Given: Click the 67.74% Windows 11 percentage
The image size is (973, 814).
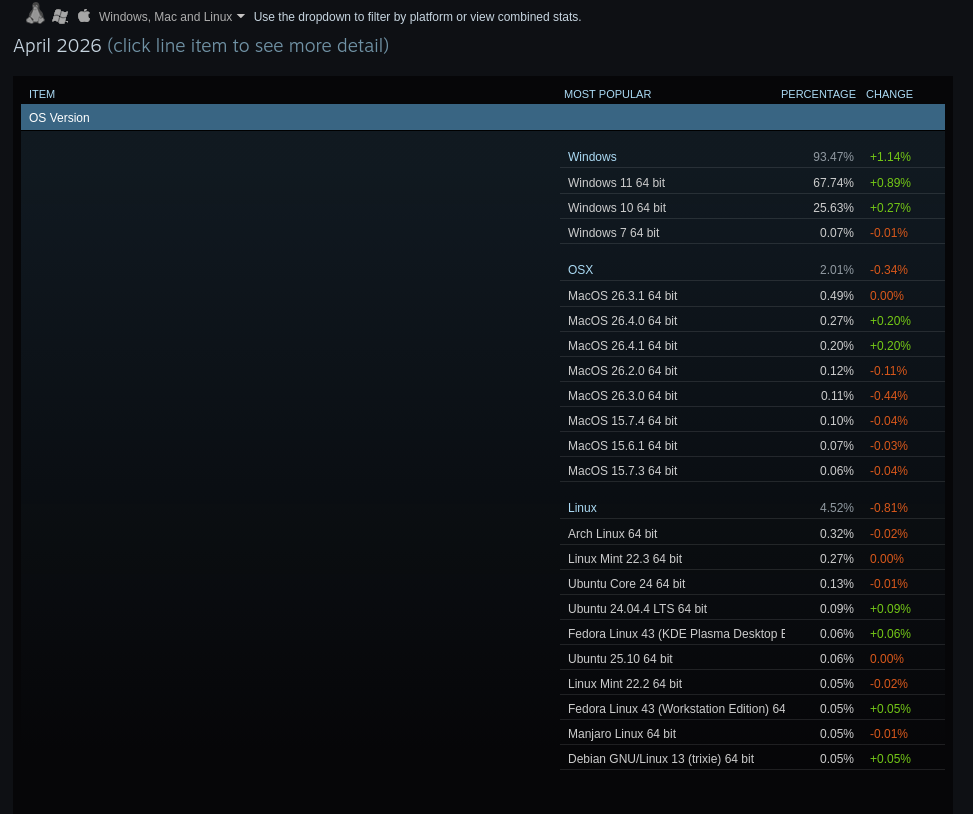Looking at the screenshot, I should pos(833,182).
